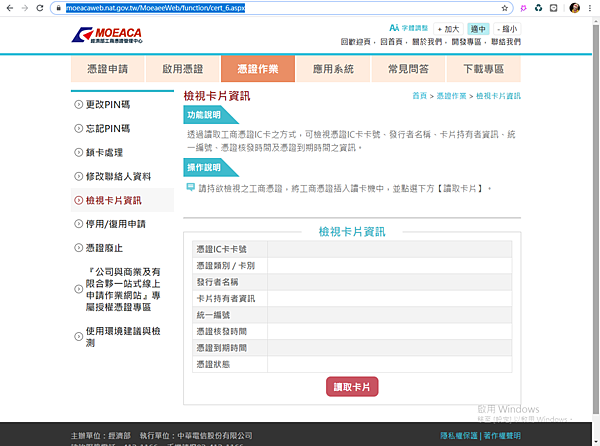The width and height of the screenshot is (600, 446).
Task: Open the 啟用憑證 tab
Action: coord(183,69)
